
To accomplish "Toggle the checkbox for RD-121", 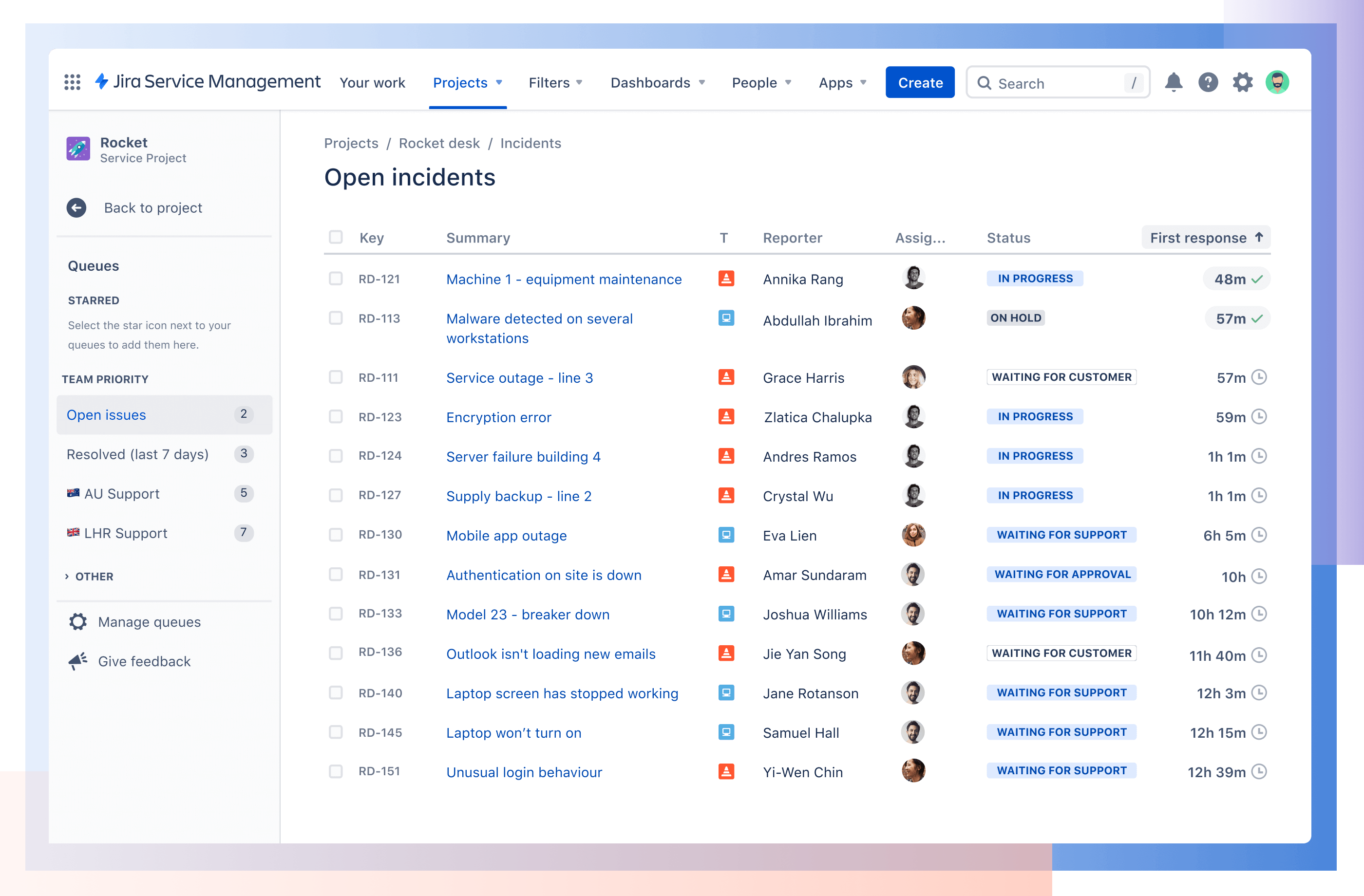I will coord(336,279).
